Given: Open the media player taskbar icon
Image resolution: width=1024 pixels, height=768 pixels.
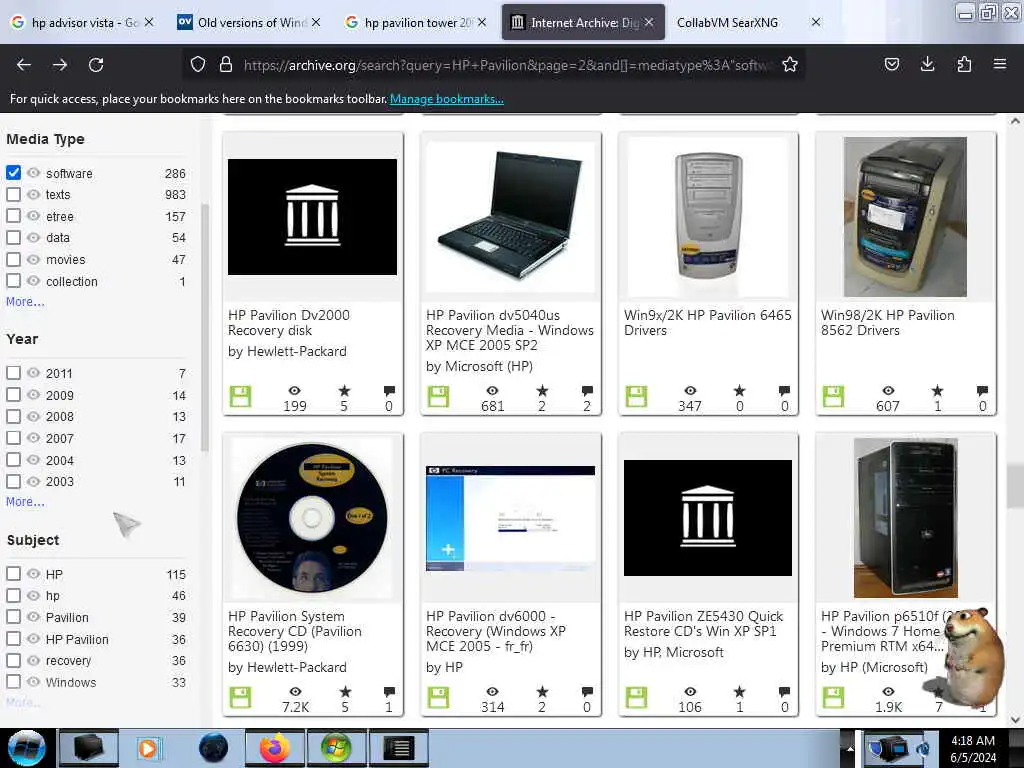Looking at the screenshot, I should pos(148,748).
